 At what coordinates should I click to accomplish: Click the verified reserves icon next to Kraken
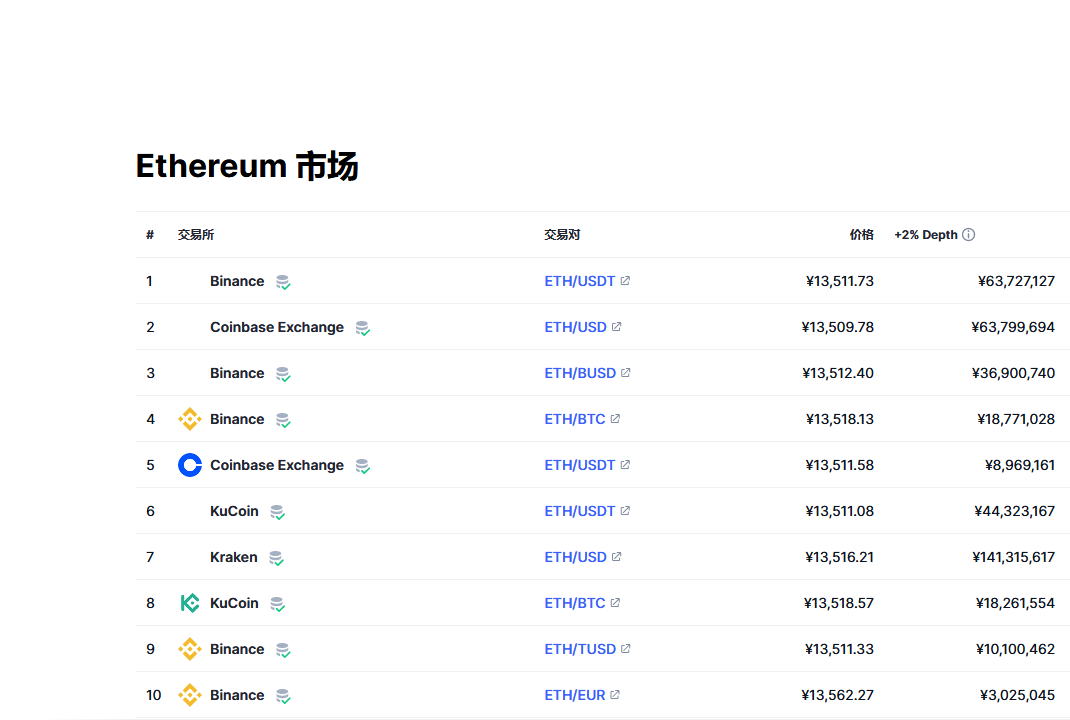click(276, 558)
